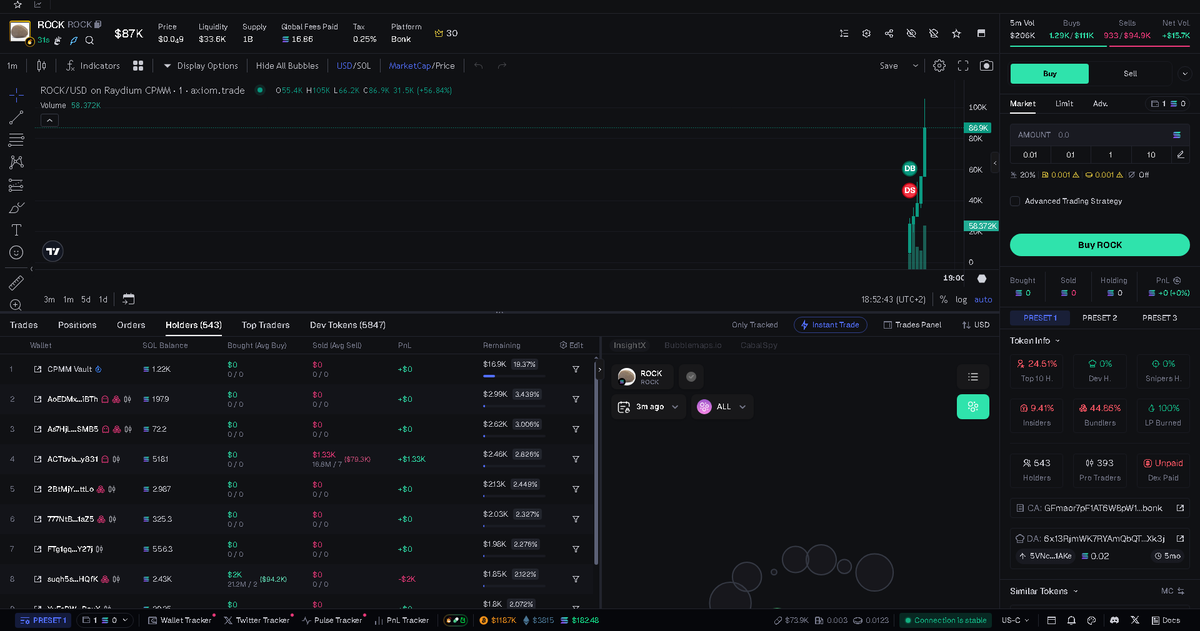Copy the ROCK token name
The image size is (1200, 631).
coord(98,24)
